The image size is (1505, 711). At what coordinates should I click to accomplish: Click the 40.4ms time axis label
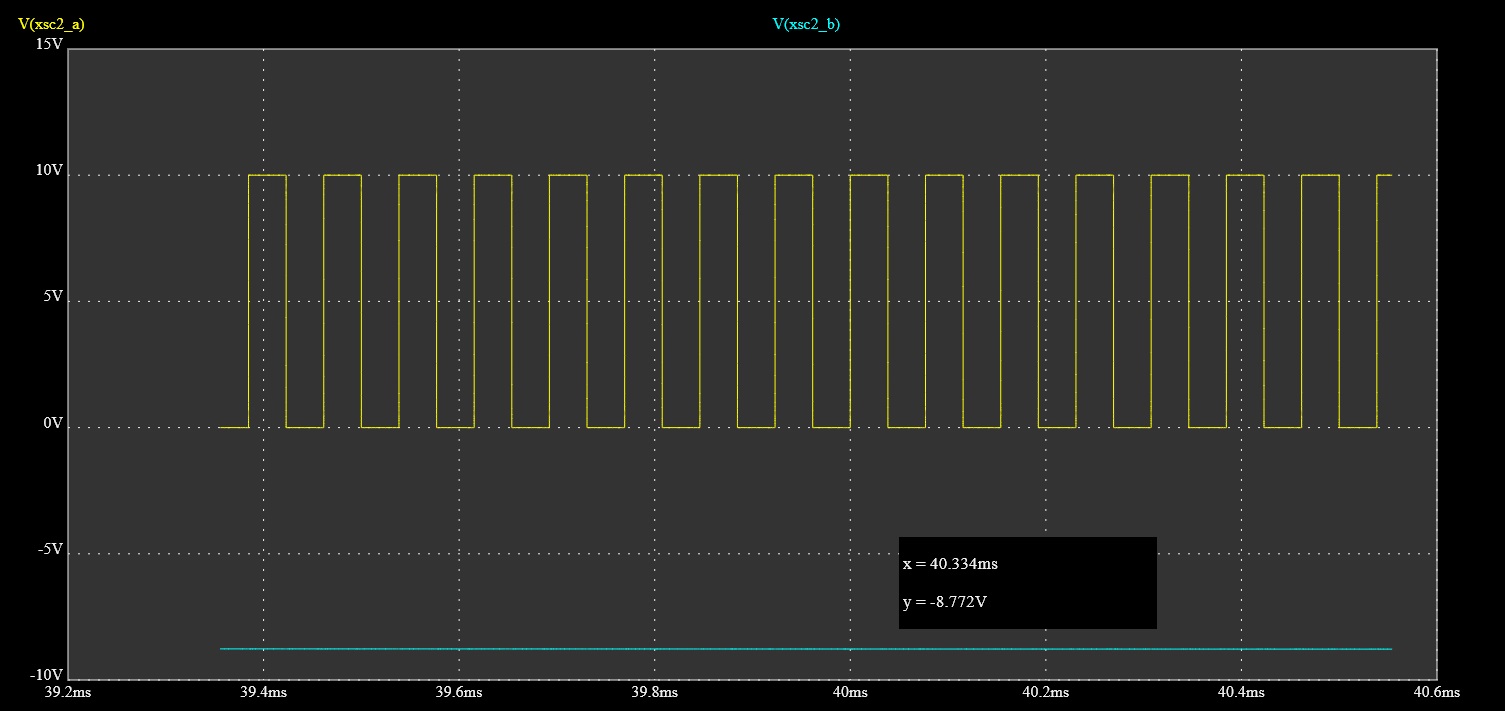click(1240, 692)
